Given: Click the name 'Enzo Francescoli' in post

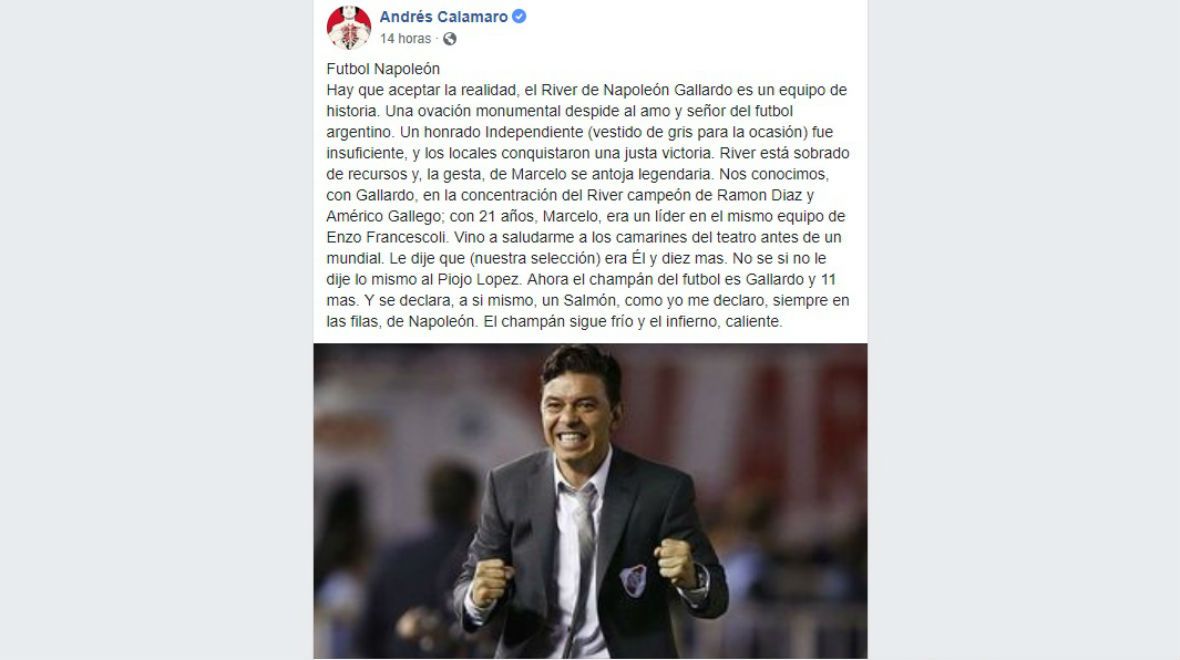Looking at the screenshot, I should coord(388,237).
